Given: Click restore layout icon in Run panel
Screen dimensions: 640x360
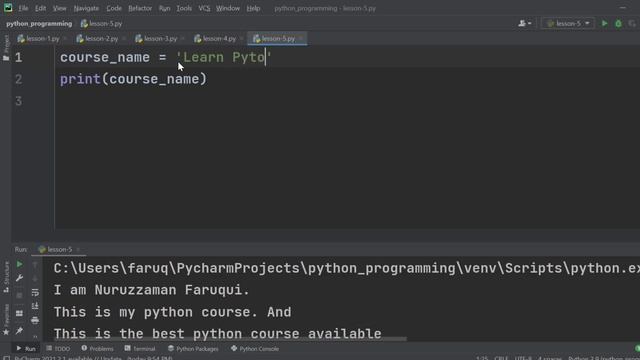Looking at the screenshot, I should click(19, 313).
